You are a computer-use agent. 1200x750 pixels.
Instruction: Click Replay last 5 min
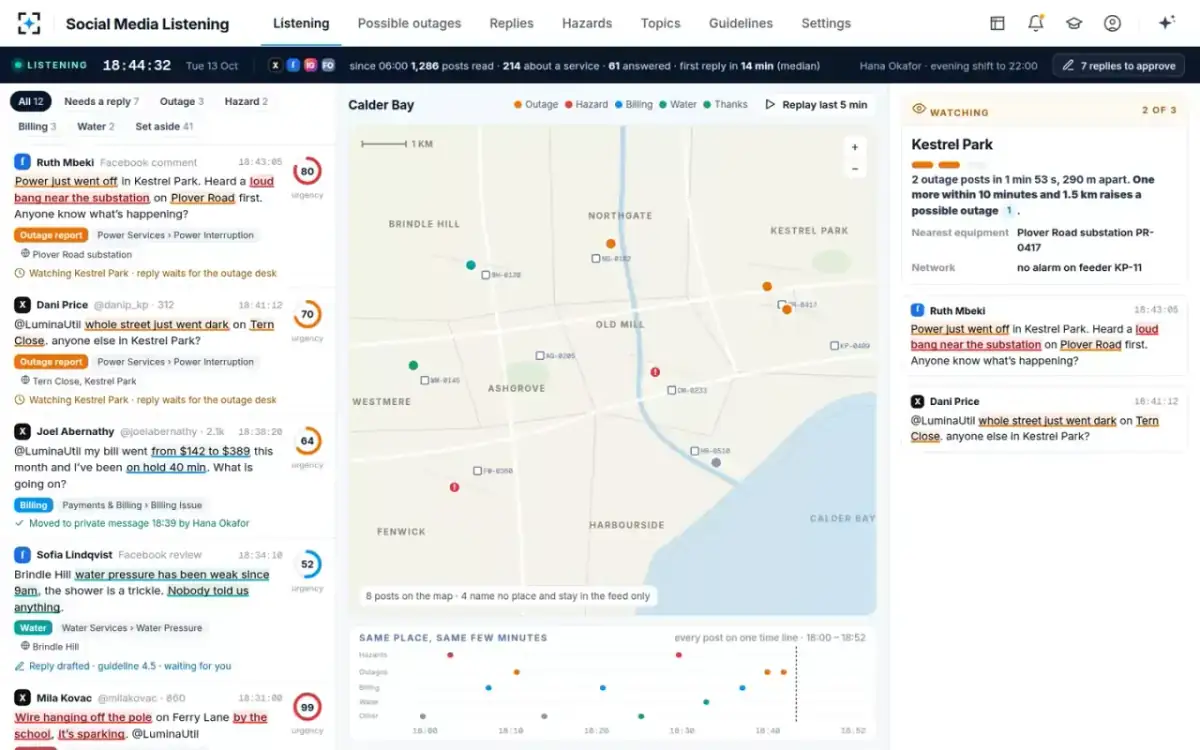[816, 104]
